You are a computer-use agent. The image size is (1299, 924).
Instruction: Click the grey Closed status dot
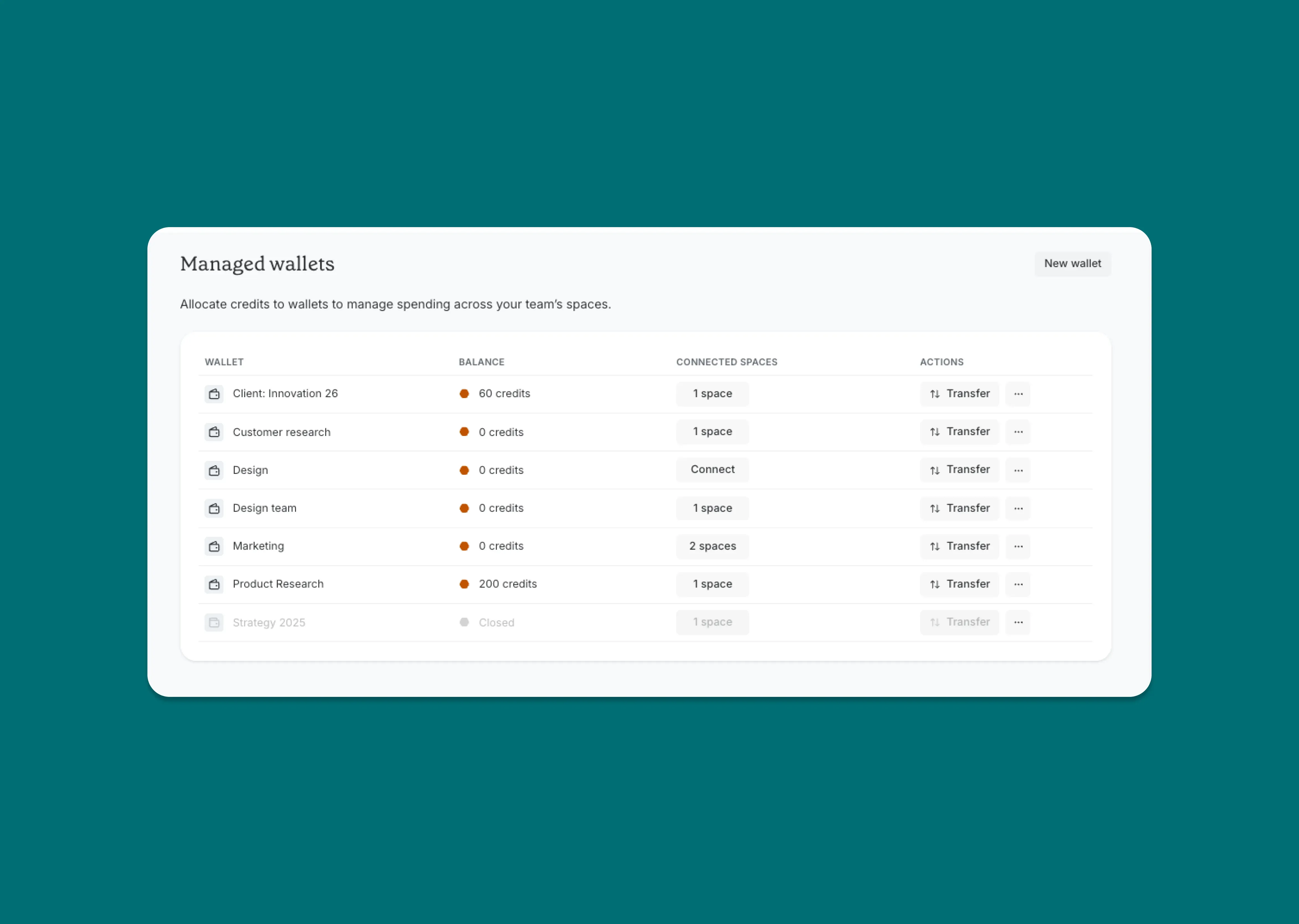(464, 622)
